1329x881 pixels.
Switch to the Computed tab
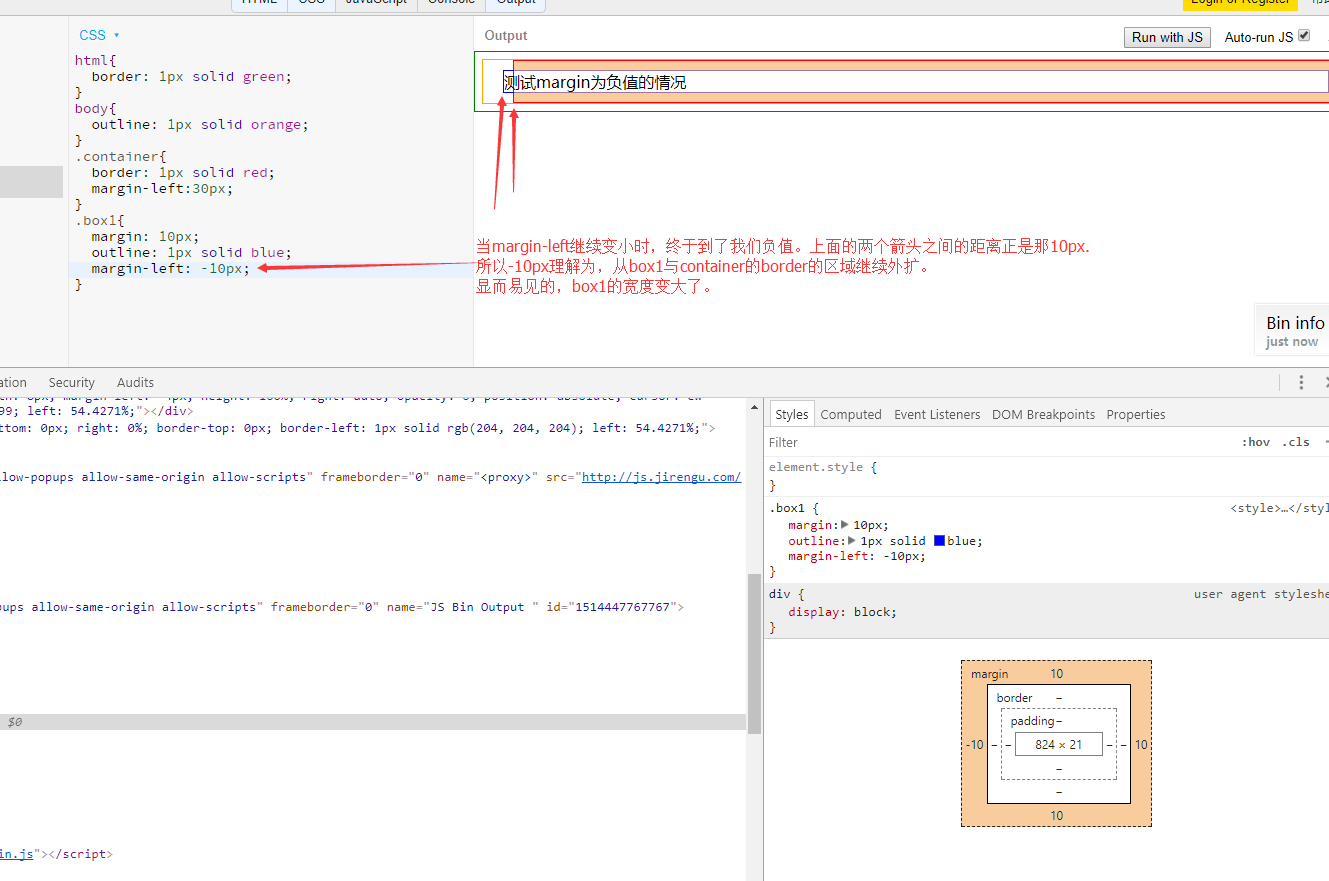pos(851,414)
